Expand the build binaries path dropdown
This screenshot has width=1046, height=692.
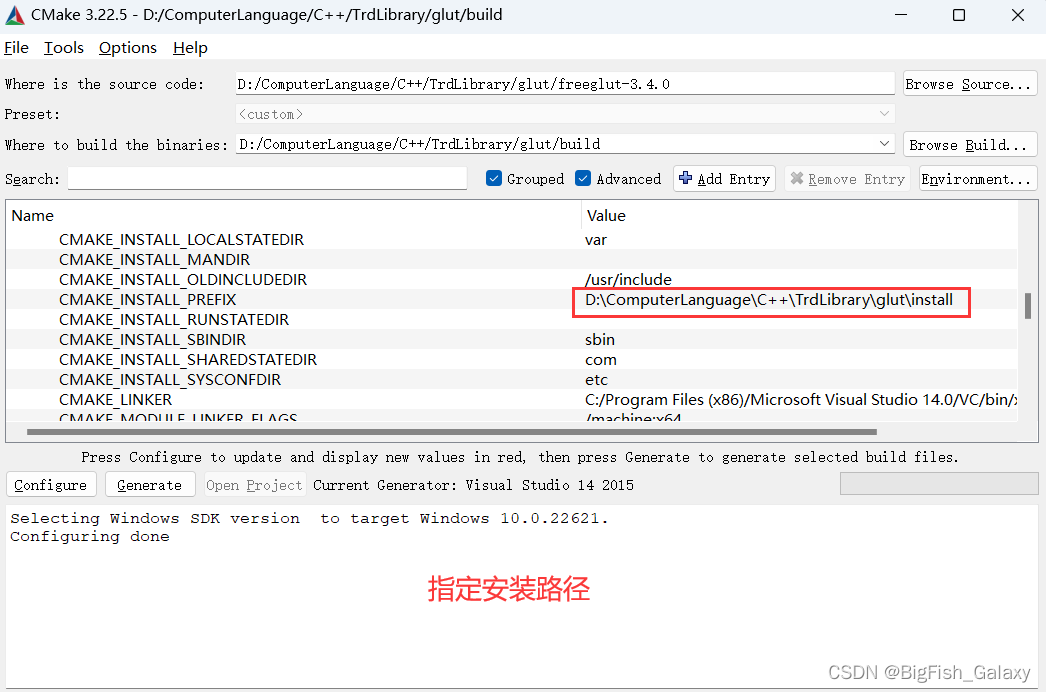tap(884, 143)
